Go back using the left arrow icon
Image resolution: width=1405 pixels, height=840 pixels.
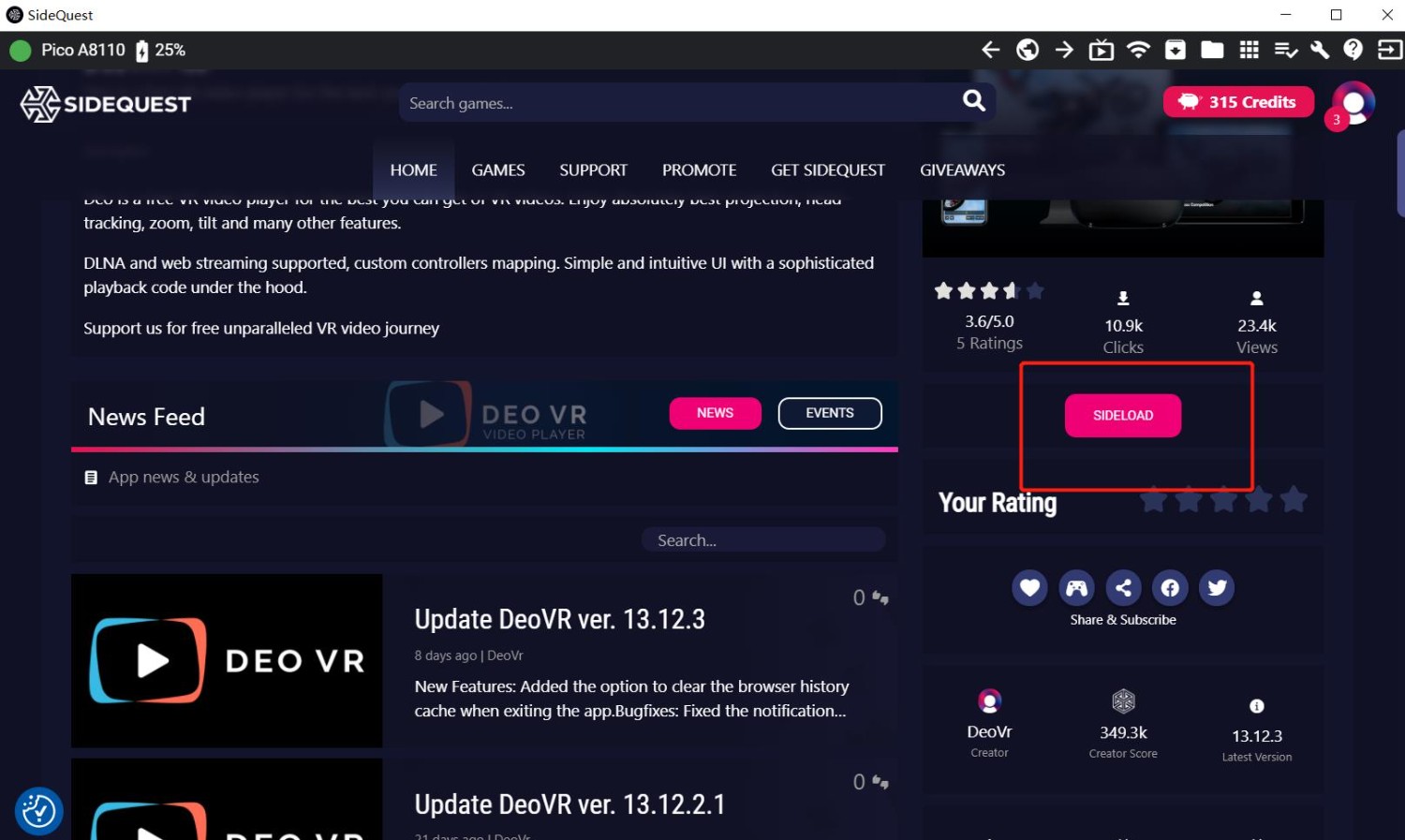click(990, 50)
